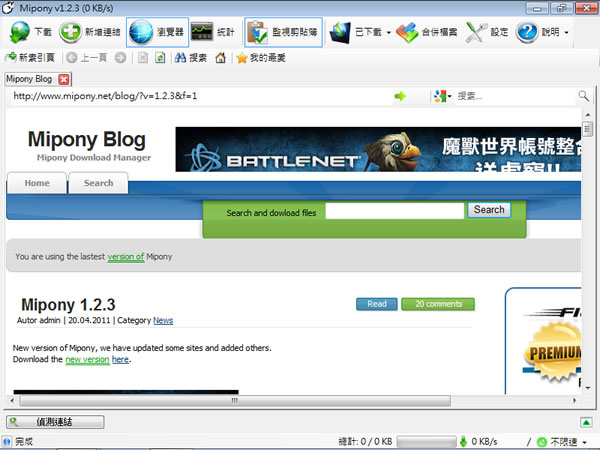The height and width of the screenshot is (450, 600).
Task: Open the speed limit (不限速) dropdown
Action: click(x=584, y=443)
